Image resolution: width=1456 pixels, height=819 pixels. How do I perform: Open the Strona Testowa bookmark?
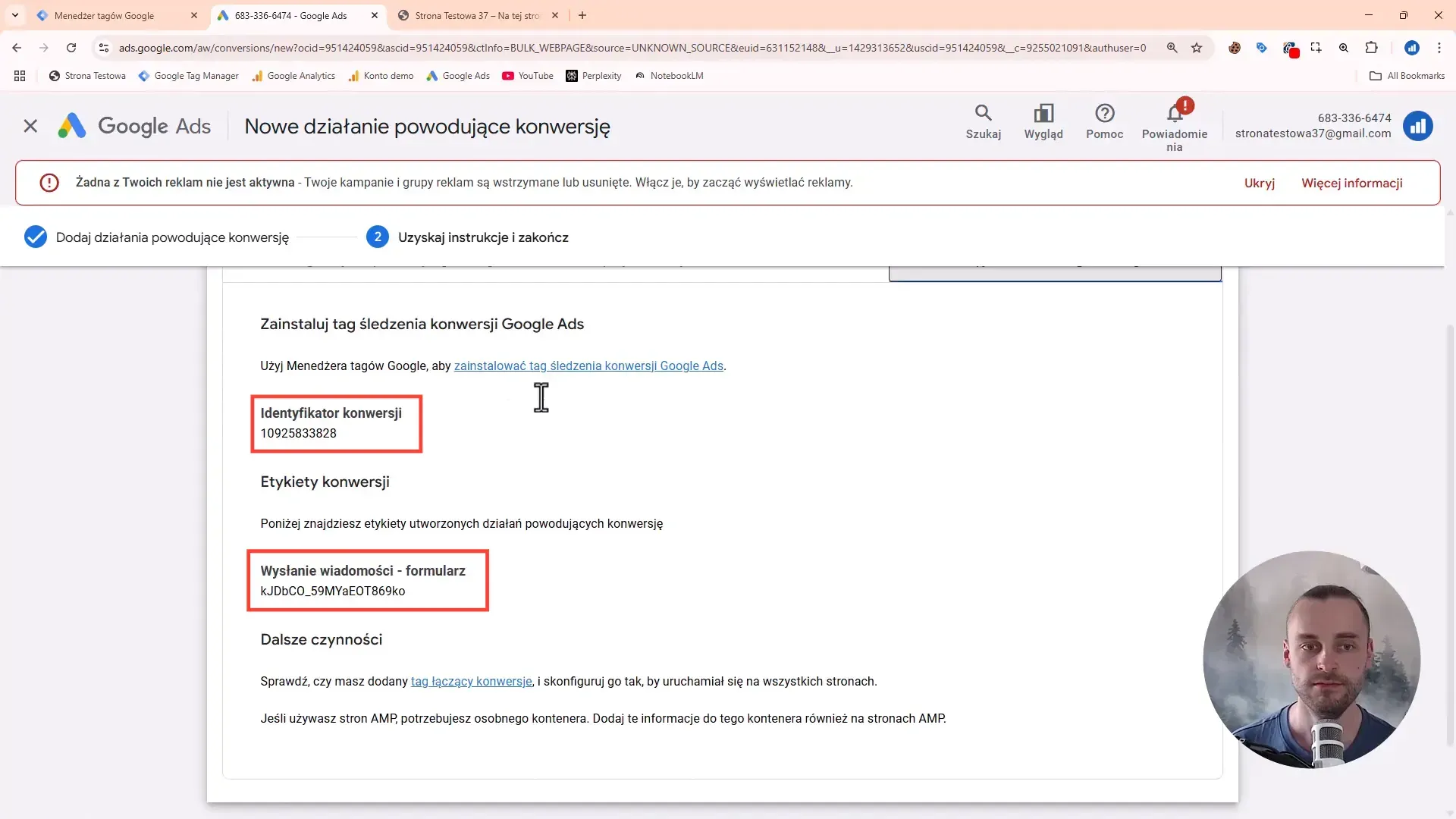point(87,76)
